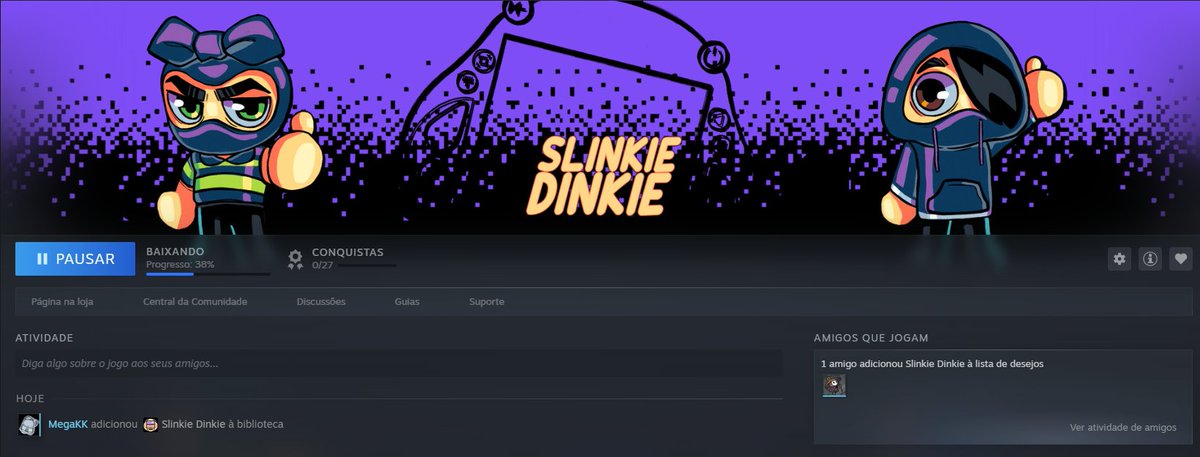Open the MegaKK profile link
Screen dimensions: 1200x457
tap(68, 424)
